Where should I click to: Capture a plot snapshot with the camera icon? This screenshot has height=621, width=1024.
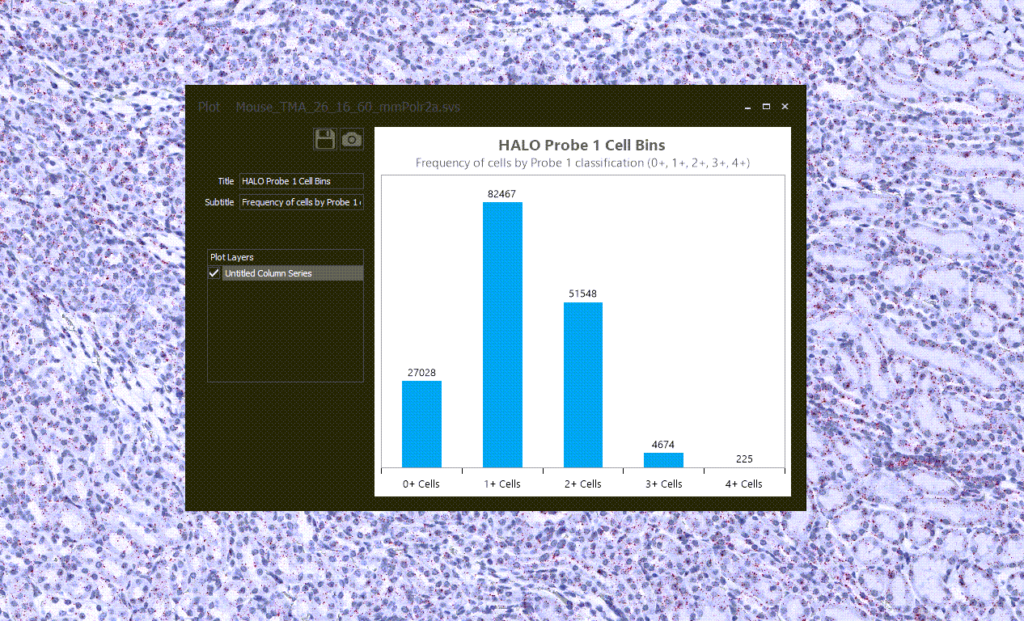(x=351, y=139)
